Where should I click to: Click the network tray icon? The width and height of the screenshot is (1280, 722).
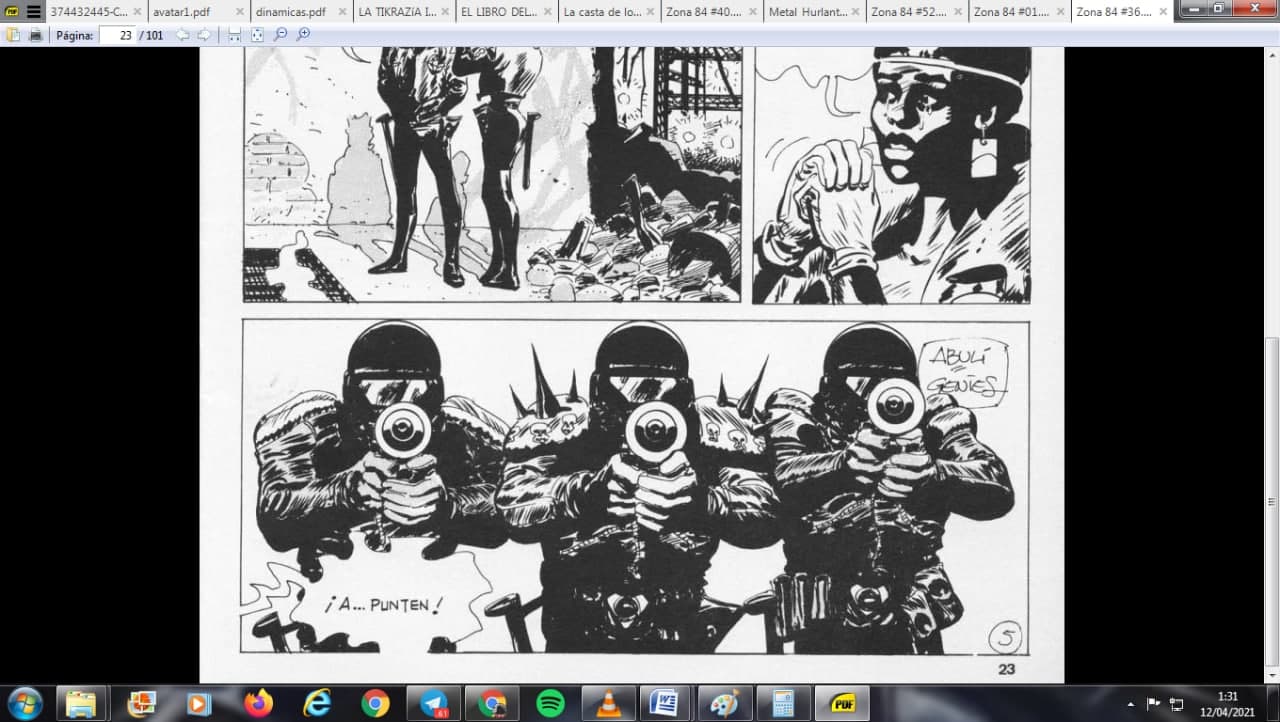[1176, 704]
